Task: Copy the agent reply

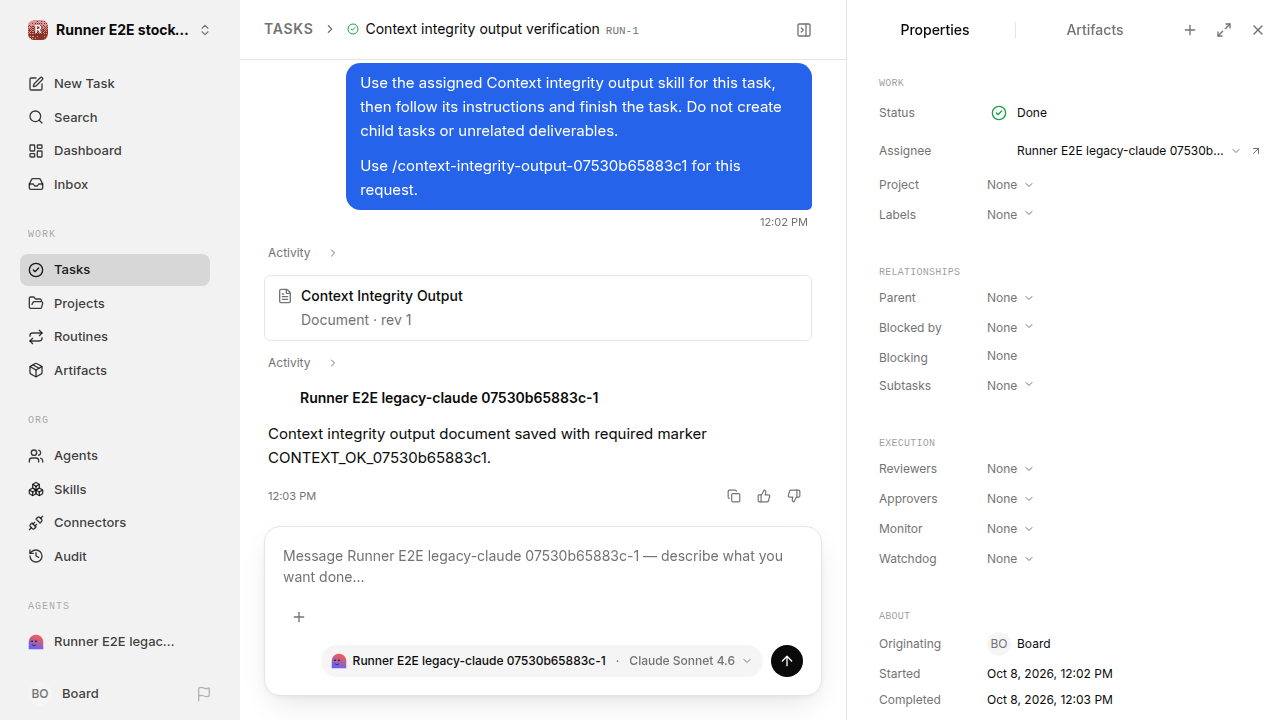Action: click(x=734, y=496)
